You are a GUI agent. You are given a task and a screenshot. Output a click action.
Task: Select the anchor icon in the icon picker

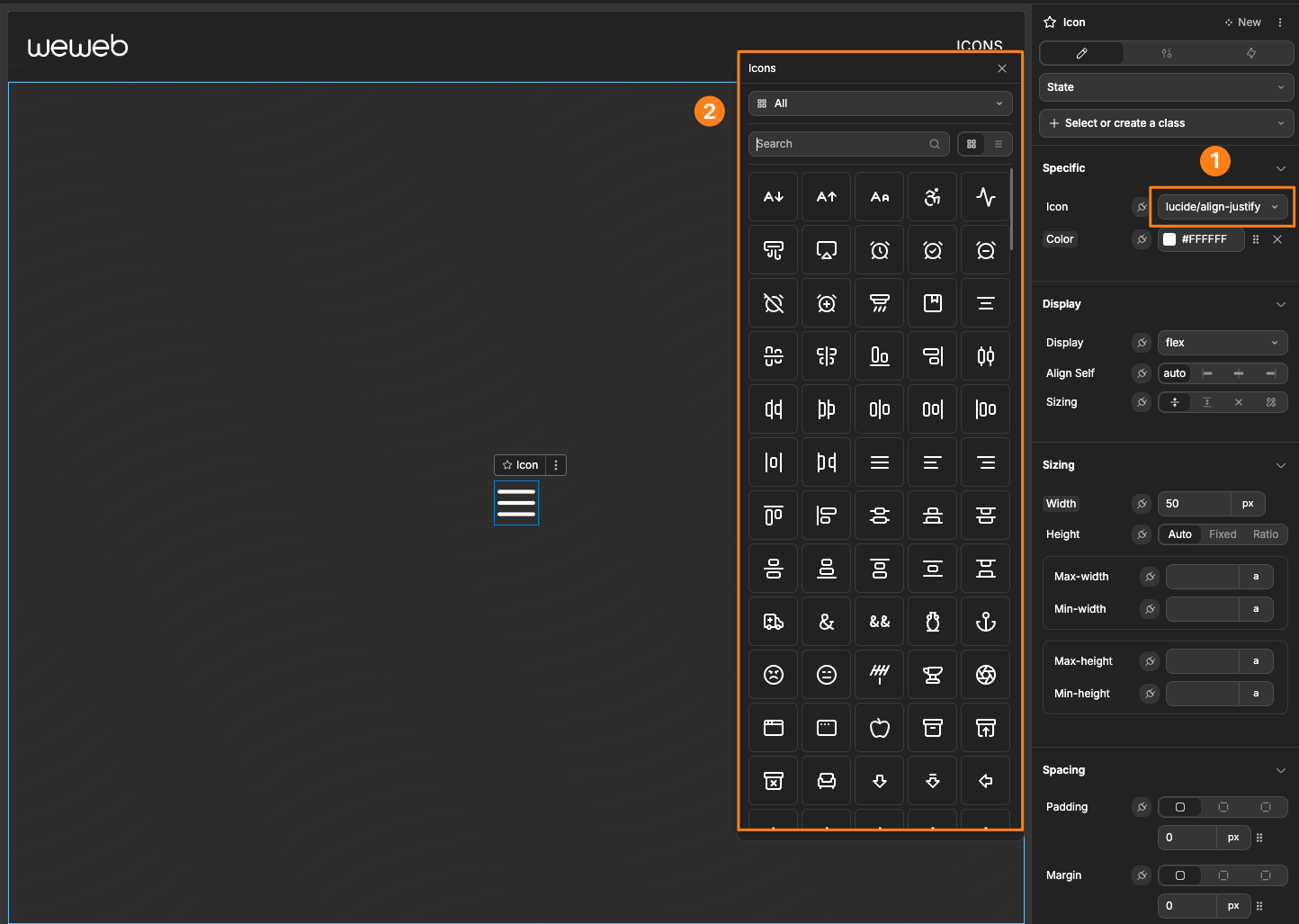(x=985, y=621)
